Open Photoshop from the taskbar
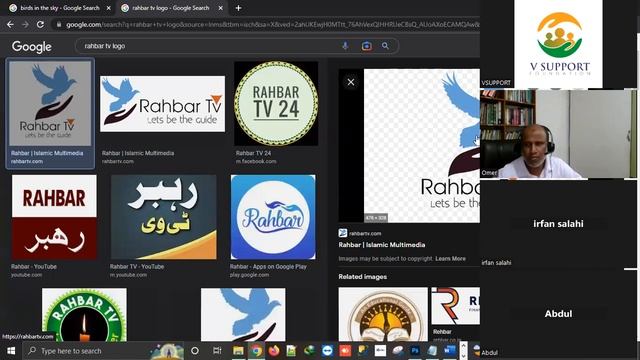 [x=415, y=351]
